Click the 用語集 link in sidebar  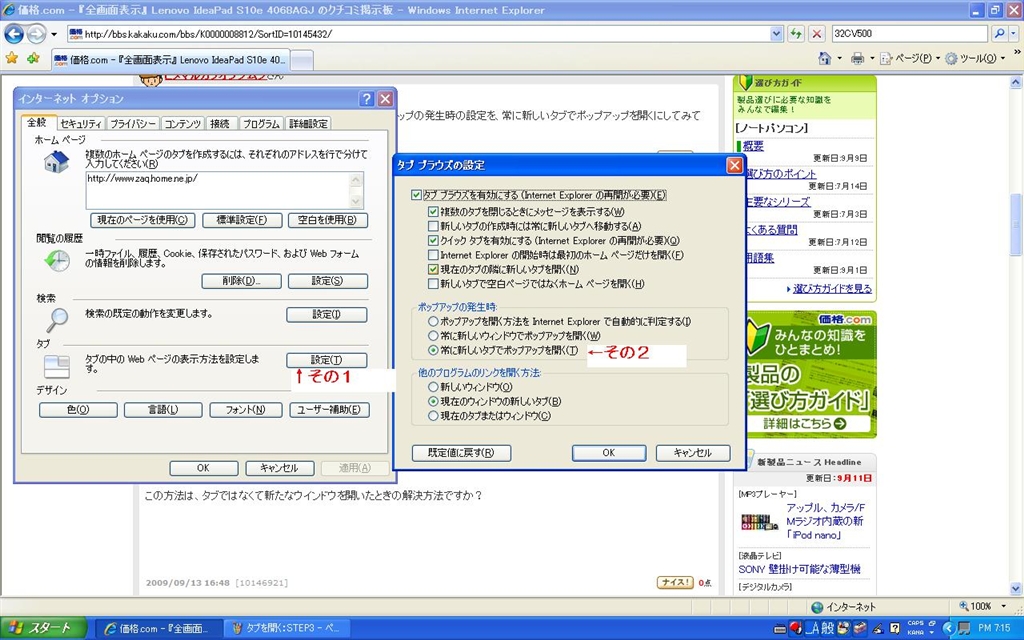(760, 257)
